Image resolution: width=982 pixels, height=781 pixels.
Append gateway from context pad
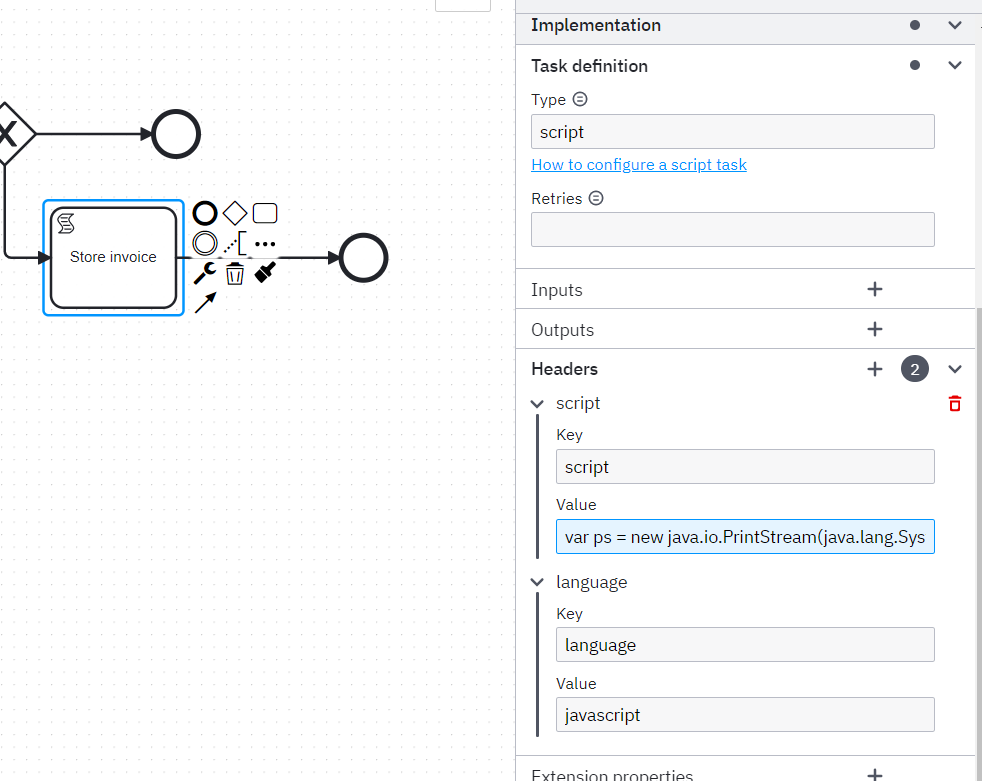[235, 214]
